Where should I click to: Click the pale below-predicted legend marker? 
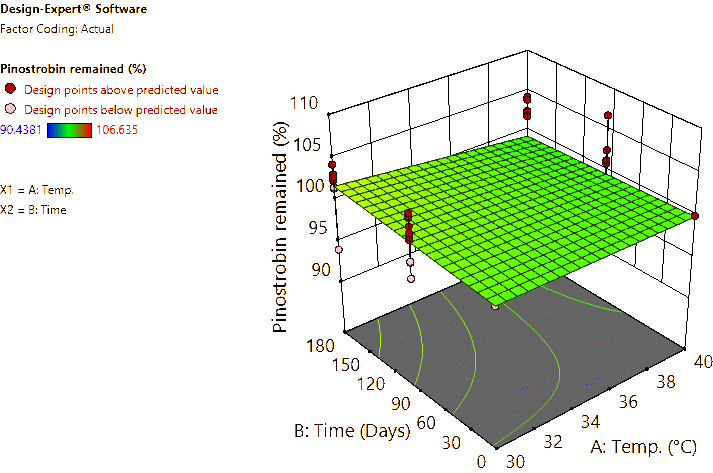pyautogui.click(x=11, y=108)
